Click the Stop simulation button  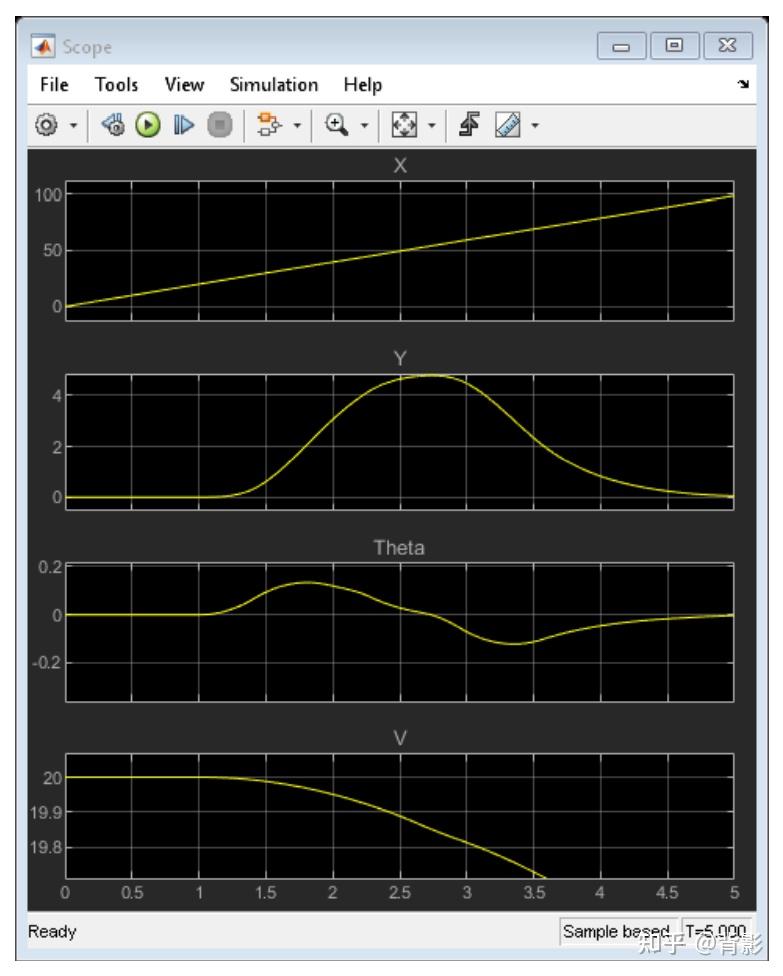tap(219, 124)
